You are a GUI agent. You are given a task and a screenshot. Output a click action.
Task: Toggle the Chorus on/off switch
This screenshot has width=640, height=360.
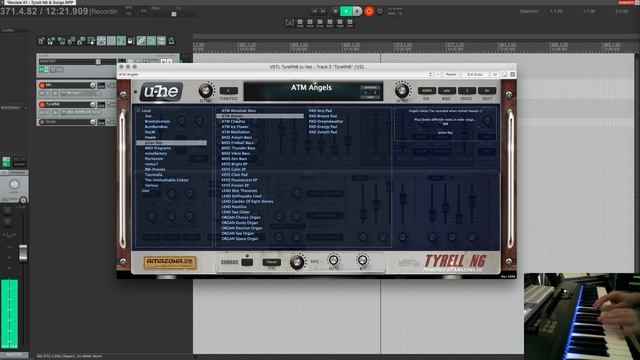pos(247,262)
